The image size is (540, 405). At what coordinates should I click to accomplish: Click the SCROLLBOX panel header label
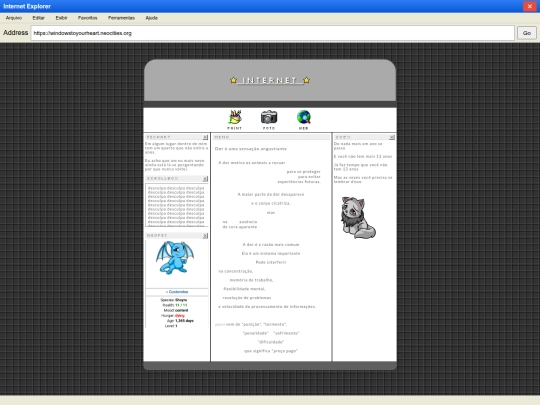coord(163,179)
